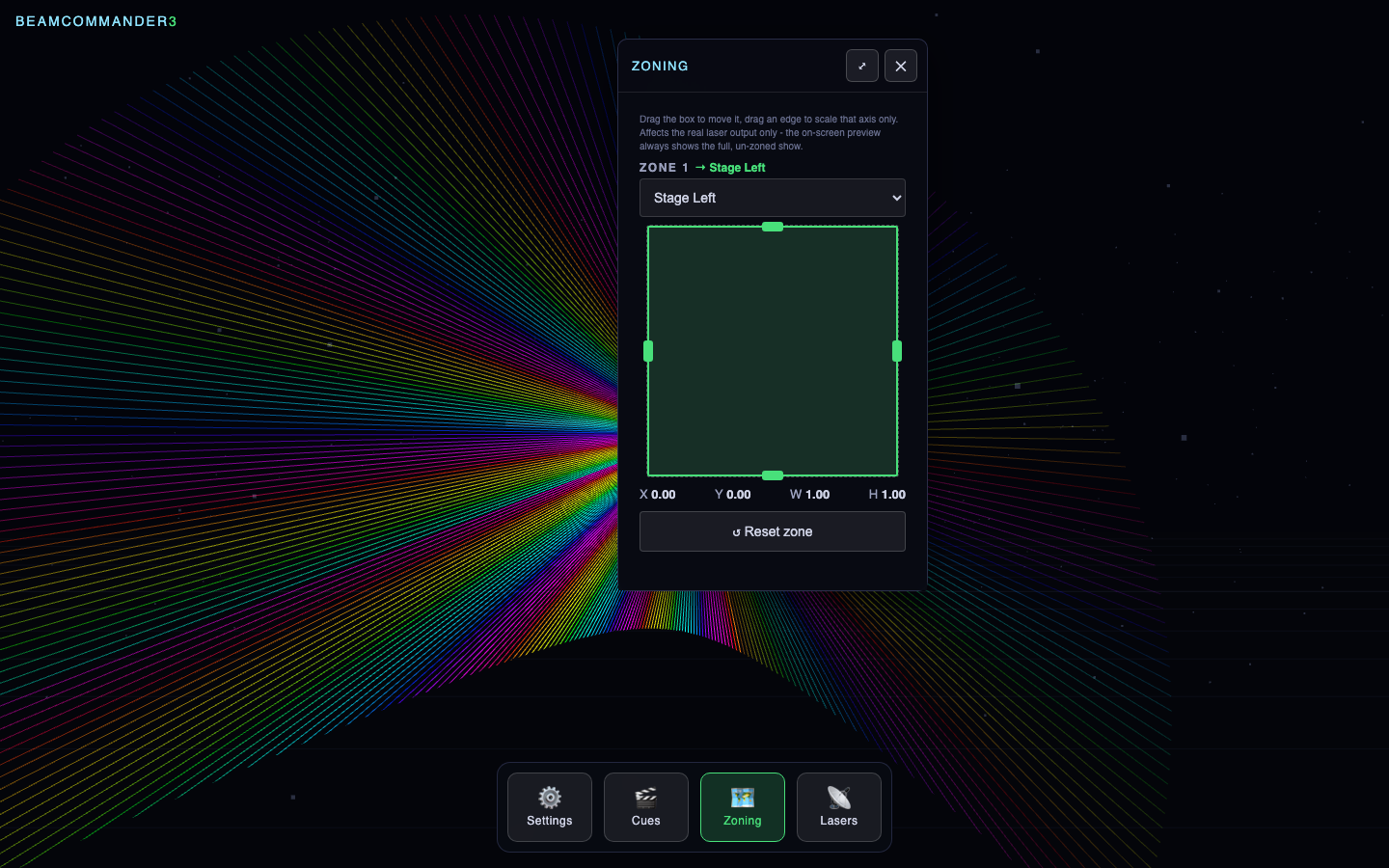Click the right edge handle of the zone box
This screenshot has height=868, width=1389.
[x=897, y=351]
